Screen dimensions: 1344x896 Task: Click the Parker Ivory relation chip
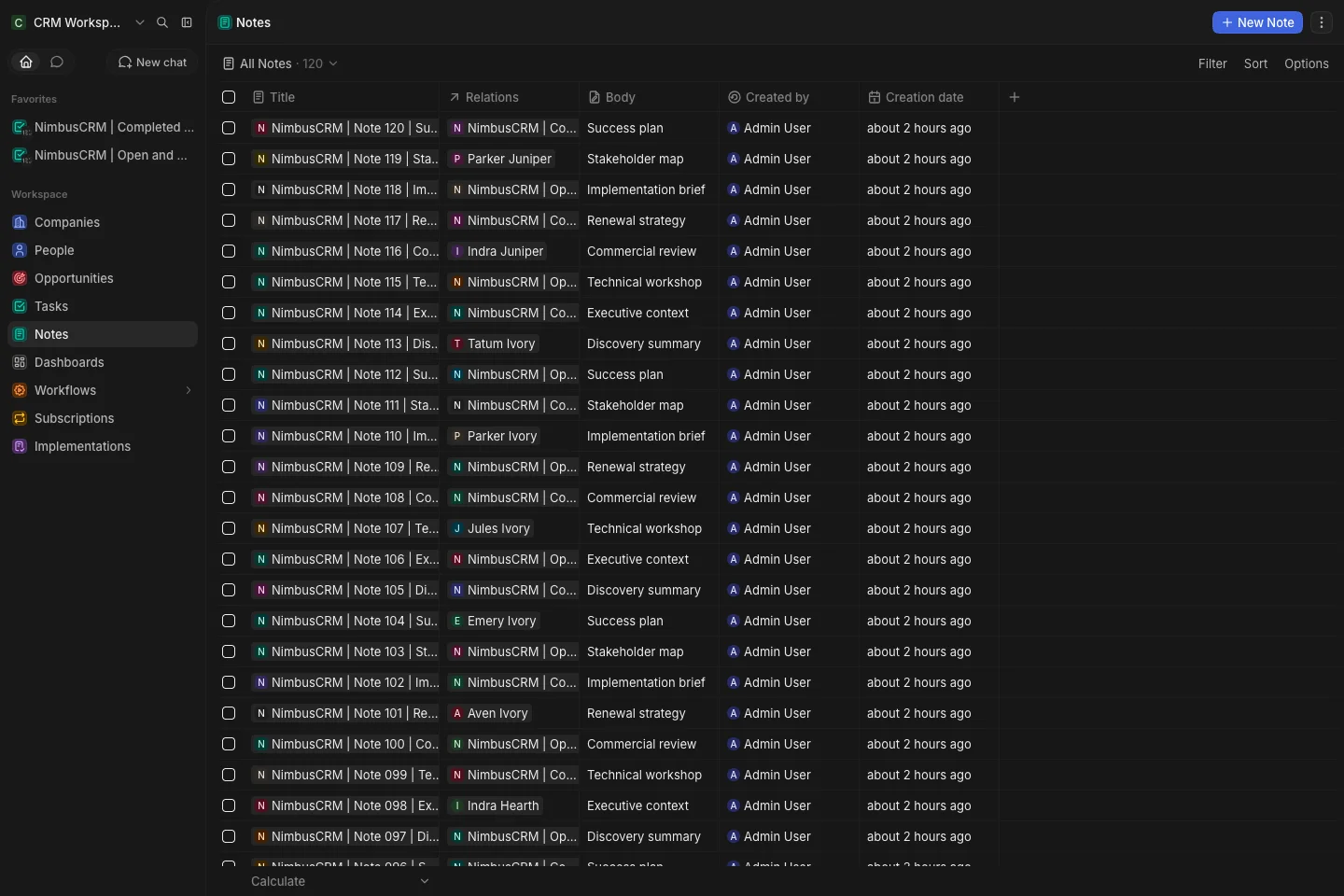click(x=495, y=436)
